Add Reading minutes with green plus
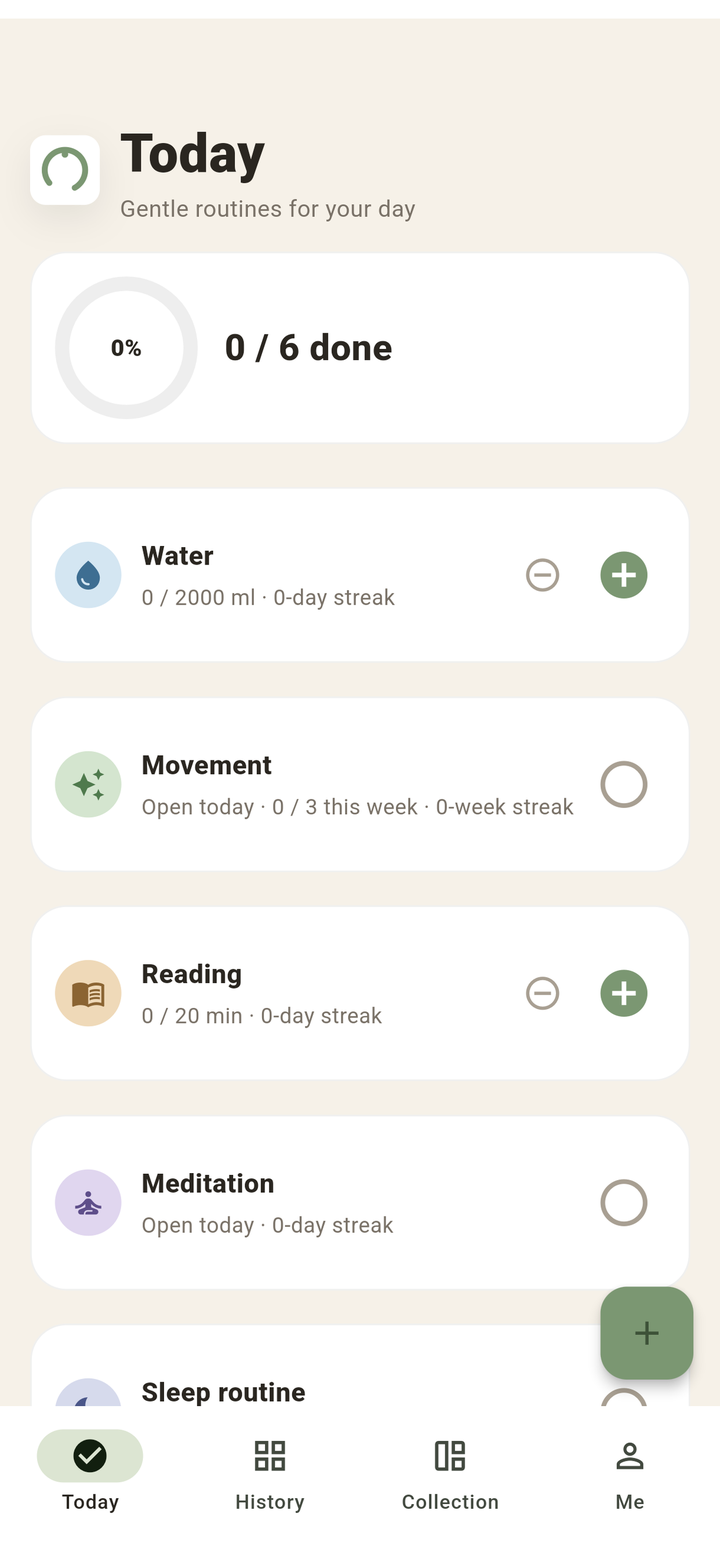Viewport: 720px width, 1558px height. click(x=624, y=993)
